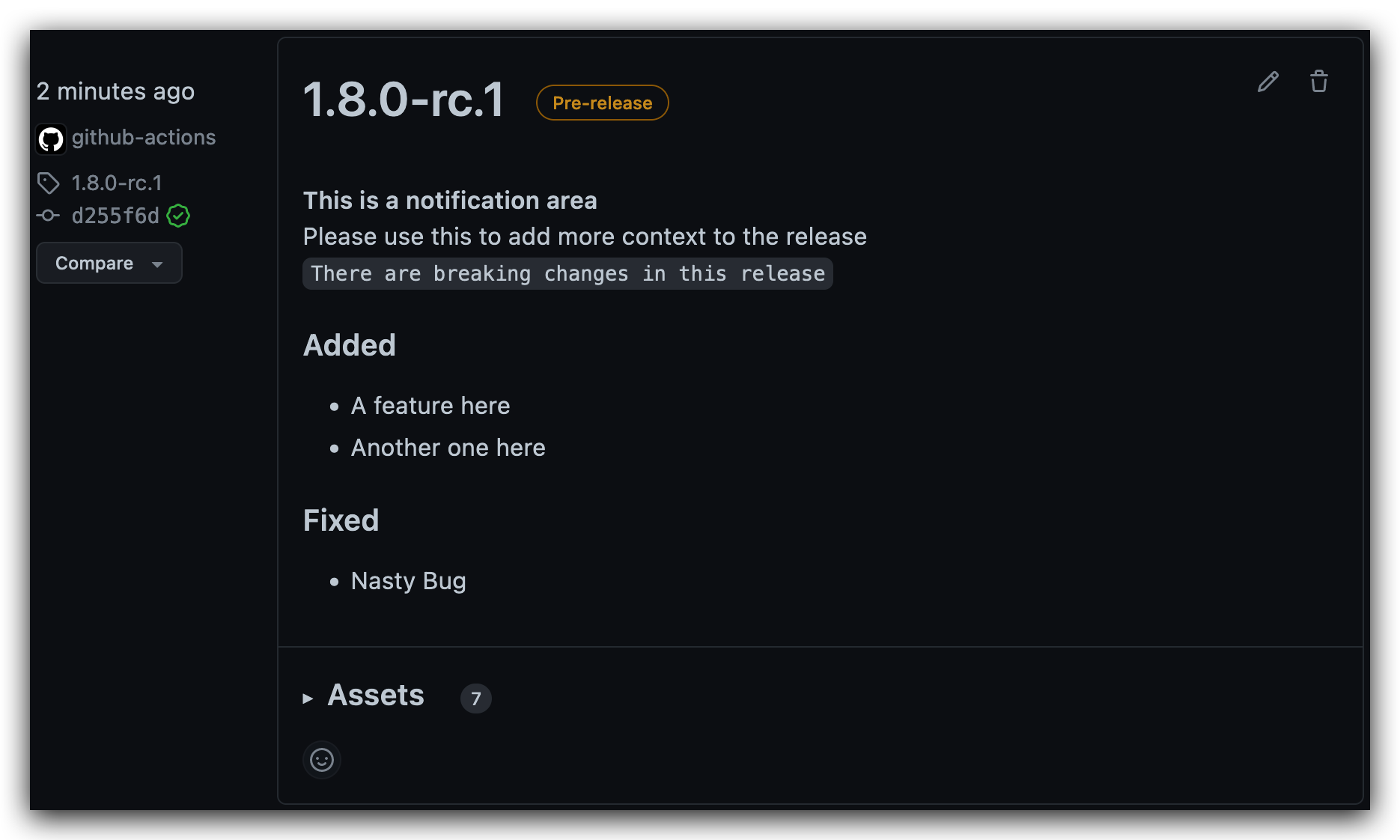
Task: Click the github-actions avatar icon
Action: 50,138
